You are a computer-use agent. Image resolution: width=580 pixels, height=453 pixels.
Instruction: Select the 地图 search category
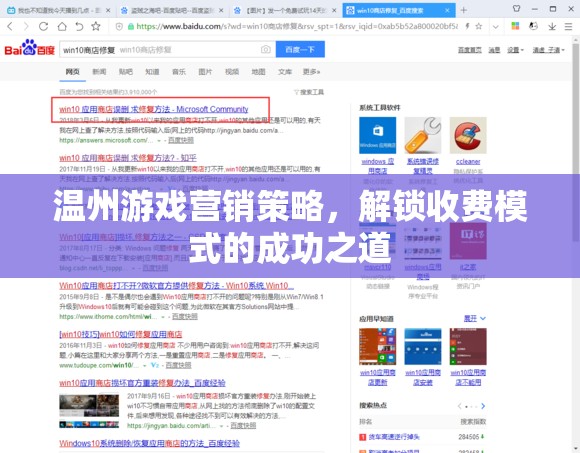click(259, 72)
